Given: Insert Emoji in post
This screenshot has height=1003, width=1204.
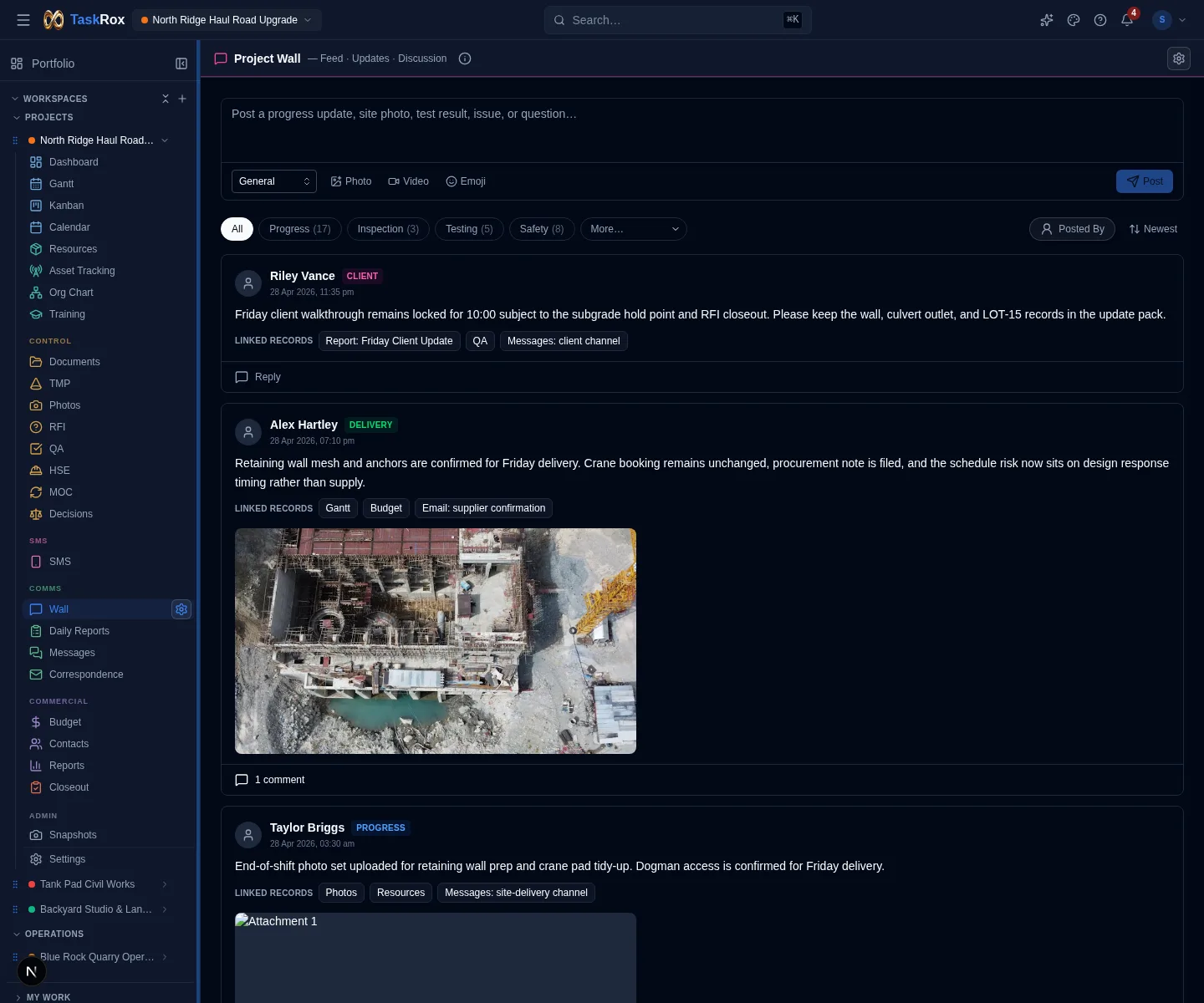Looking at the screenshot, I should click(466, 181).
